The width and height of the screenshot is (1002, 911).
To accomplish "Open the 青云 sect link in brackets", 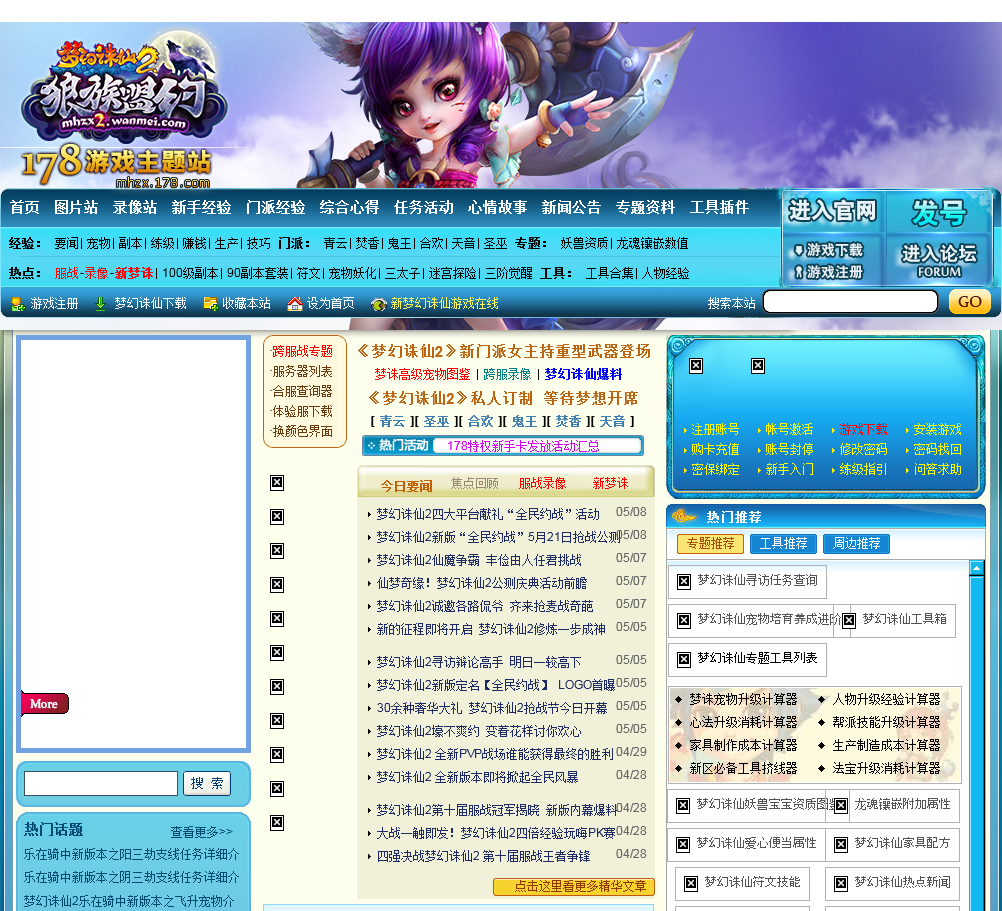I will [x=392, y=422].
